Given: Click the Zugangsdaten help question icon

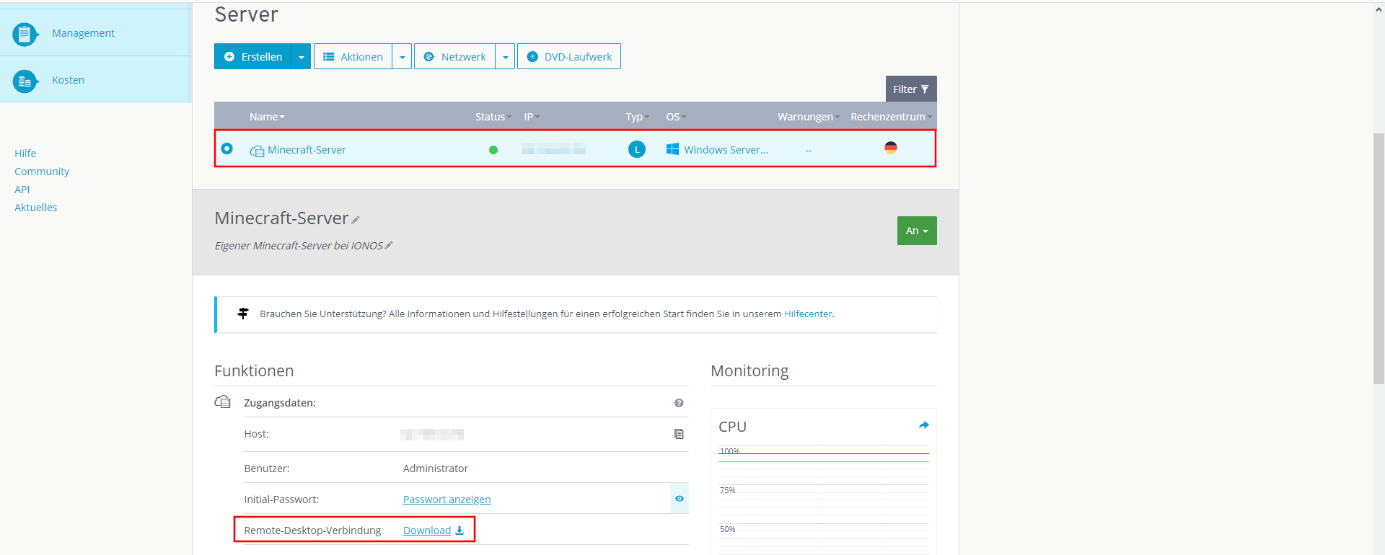Looking at the screenshot, I should click(x=679, y=403).
